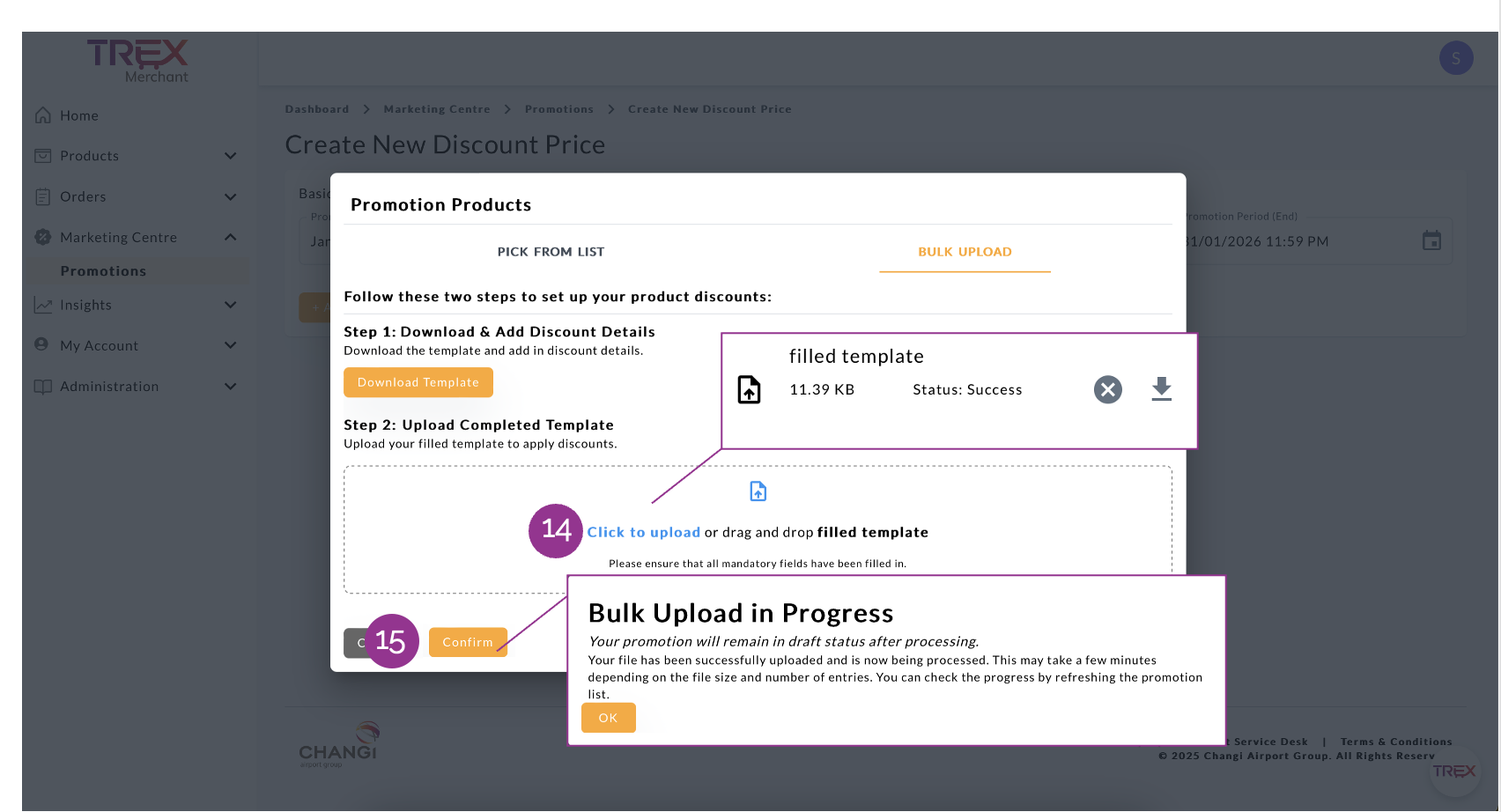Click the My Account person icon
Viewport: 1501px width, 812px height.
pos(41,344)
